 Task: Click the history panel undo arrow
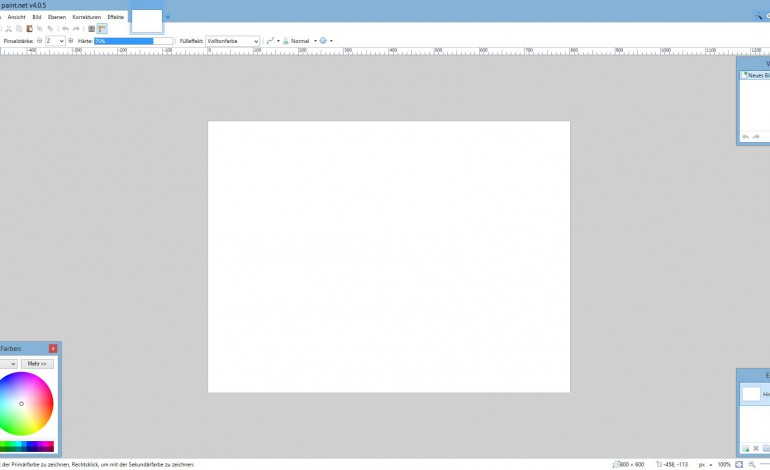tap(745, 137)
